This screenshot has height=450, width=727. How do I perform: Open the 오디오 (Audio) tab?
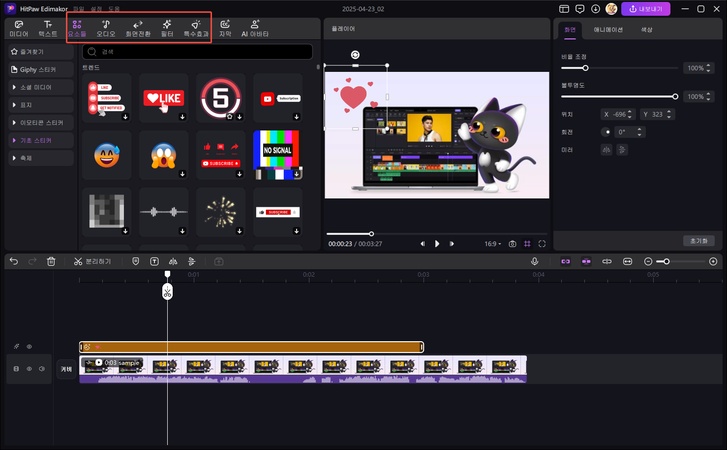point(106,28)
